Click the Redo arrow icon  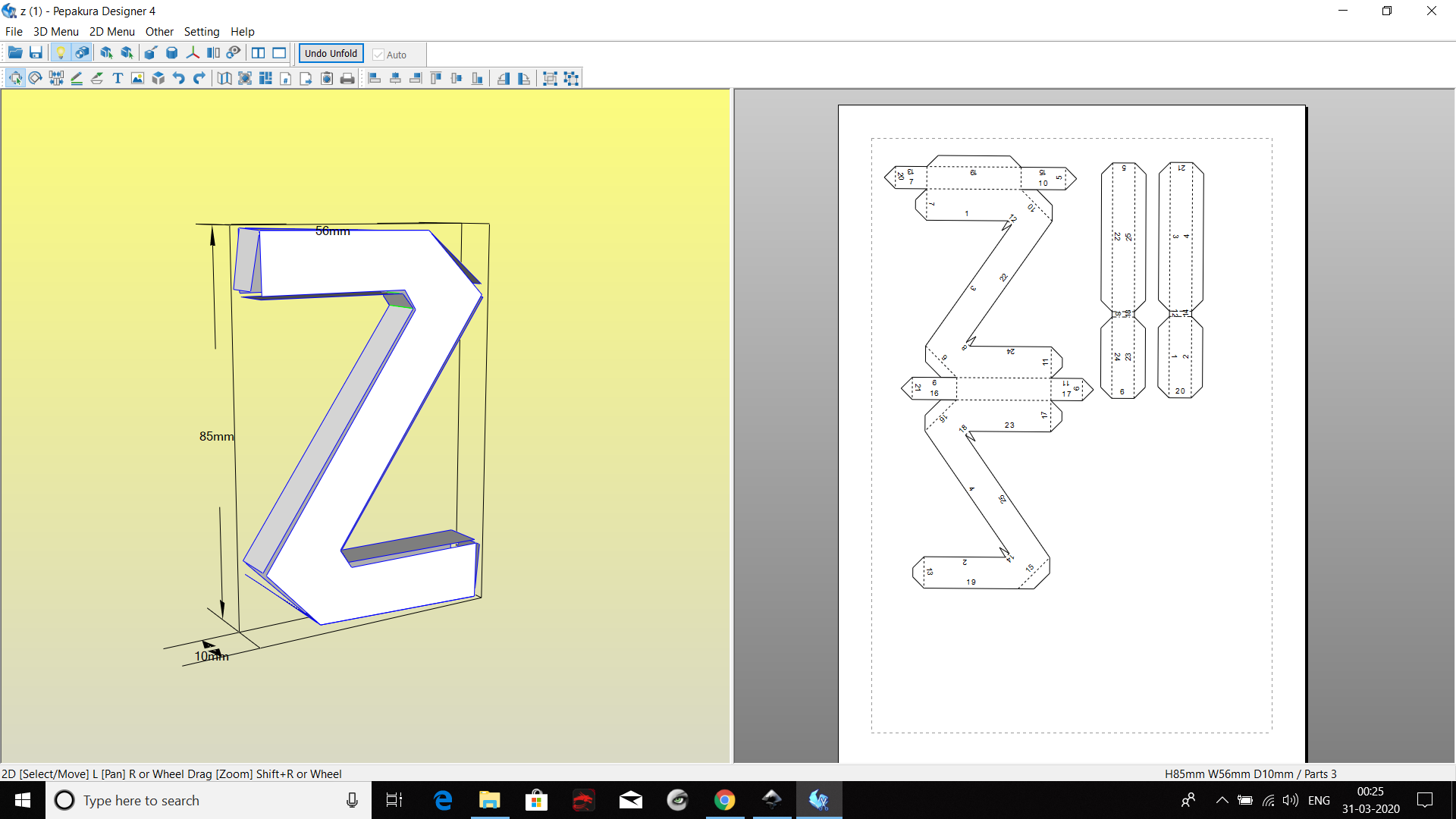tap(199, 78)
